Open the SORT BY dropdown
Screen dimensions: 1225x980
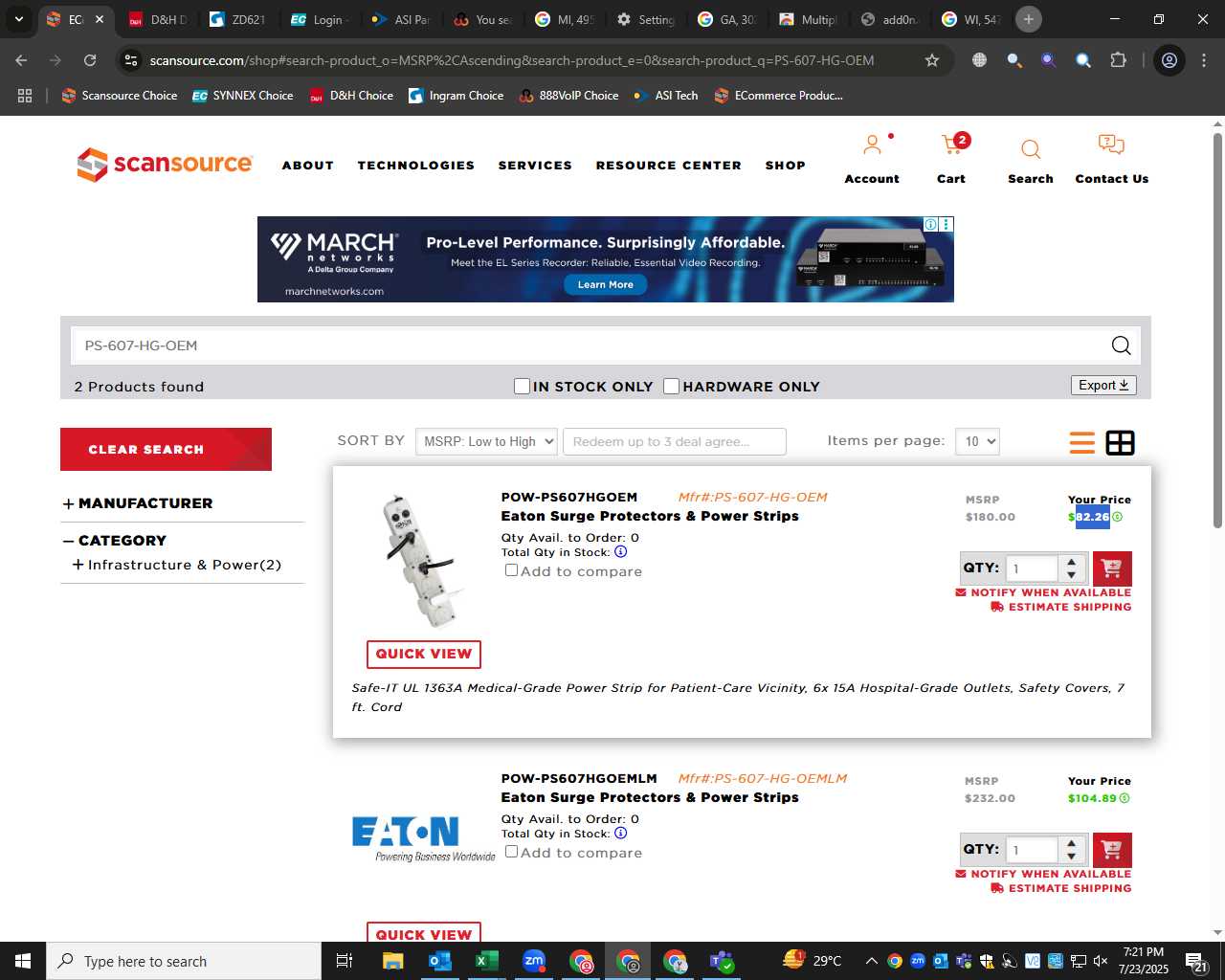pos(486,441)
